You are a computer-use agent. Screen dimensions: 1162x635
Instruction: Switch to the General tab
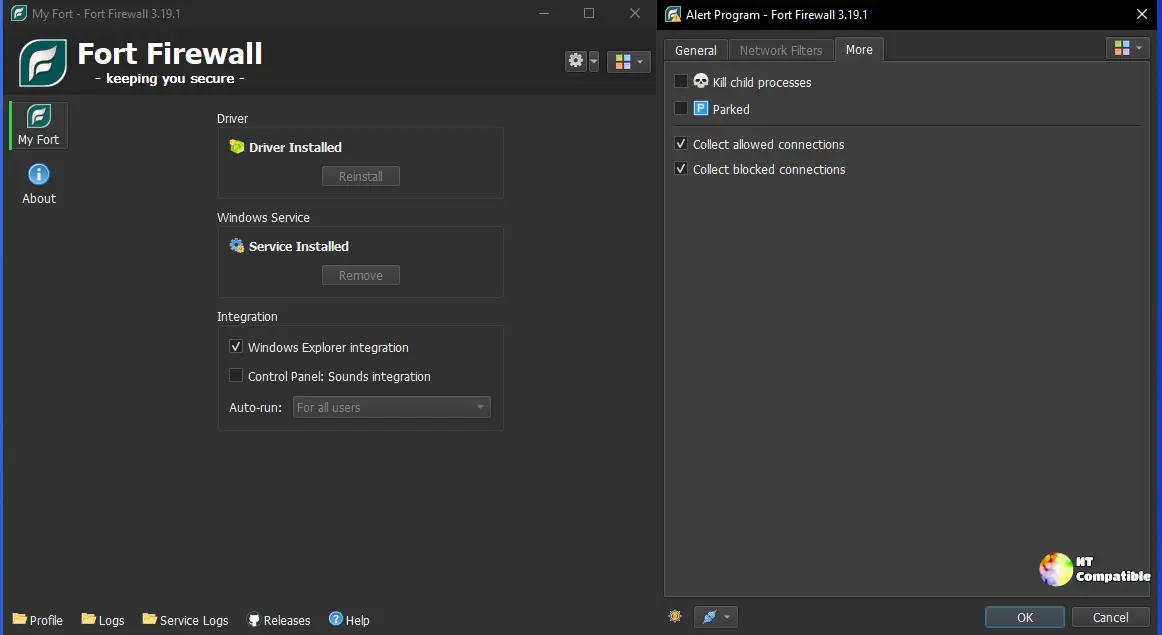(x=695, y=50)
